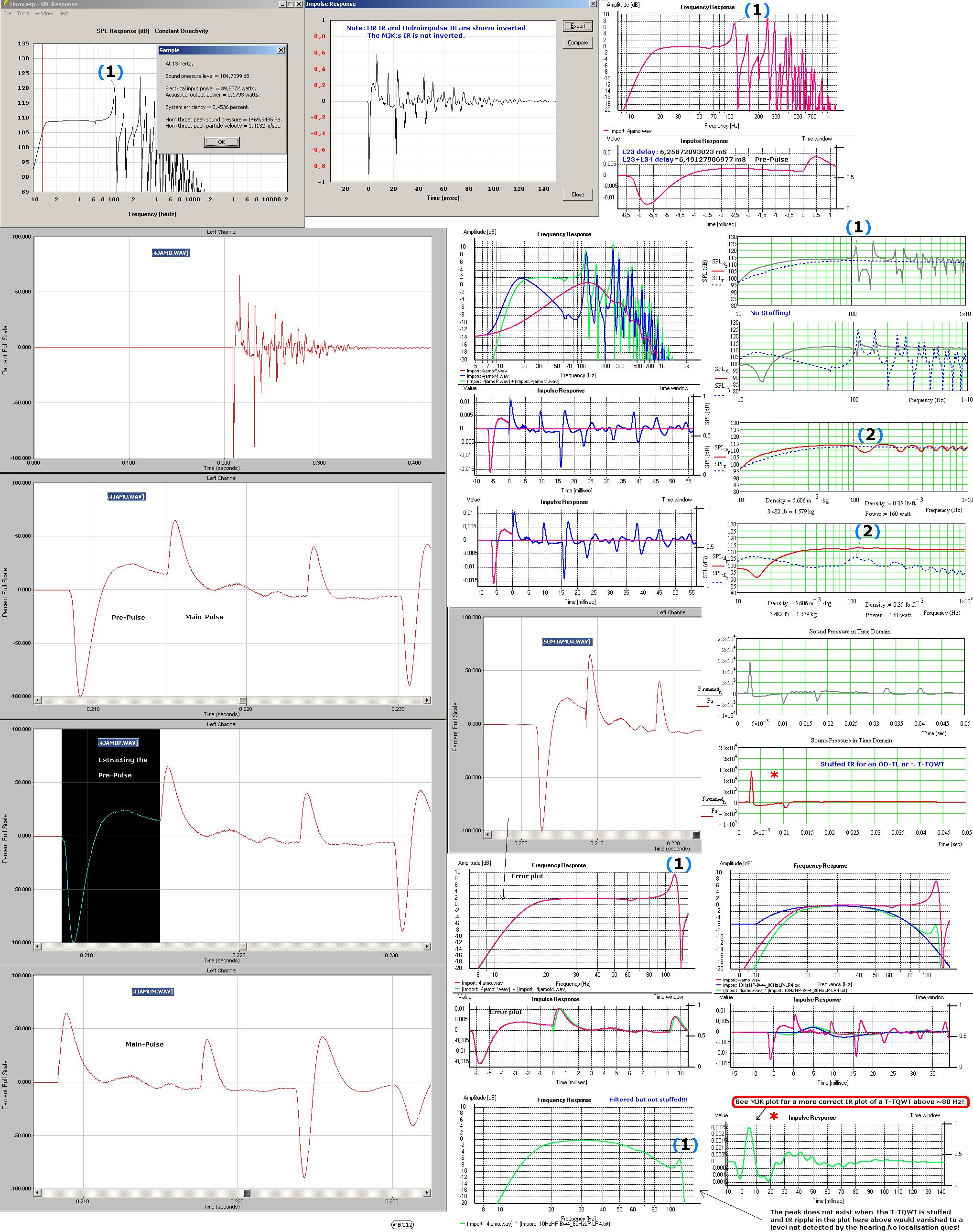Screen dimensions: 973x1232
Task: Click scrollbar thumb under Pre-Pulse/Main-Pulse waveform
Action: [243, 700]
